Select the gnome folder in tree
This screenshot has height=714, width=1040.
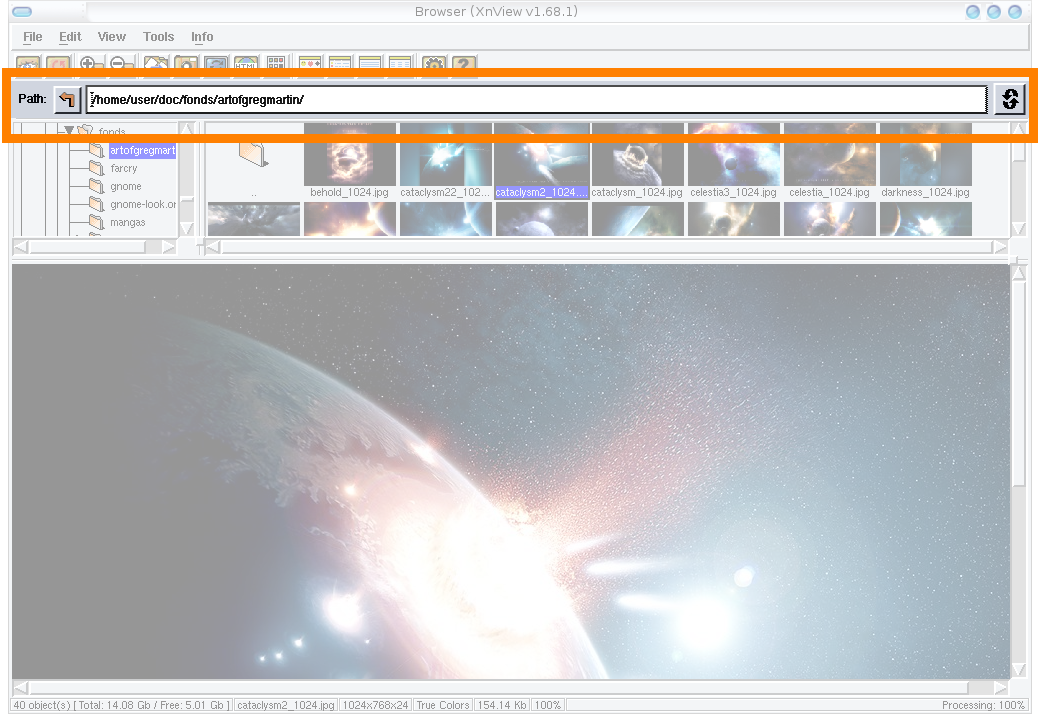tap(125, 186)
